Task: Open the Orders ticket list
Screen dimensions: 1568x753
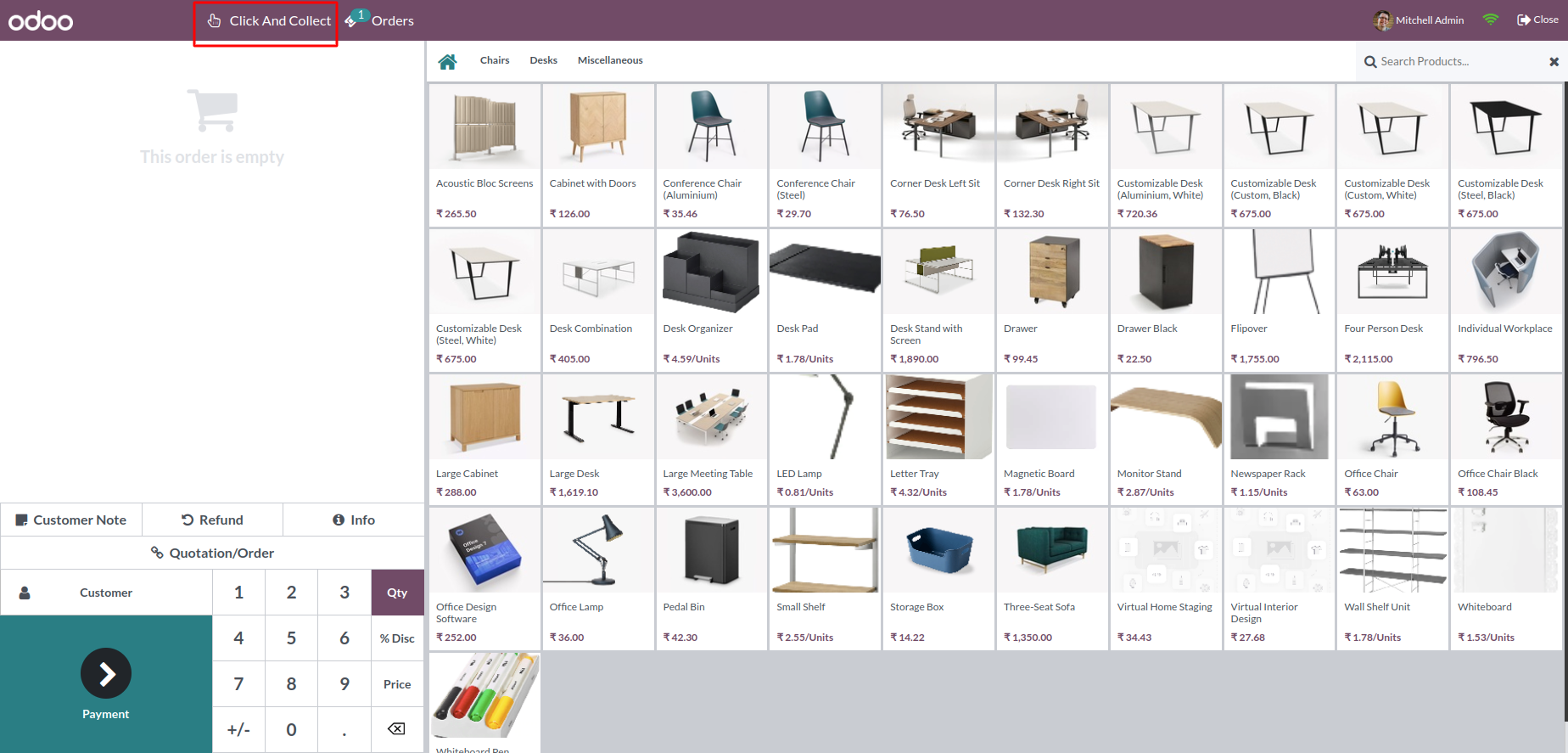Action: pos(379,20)
